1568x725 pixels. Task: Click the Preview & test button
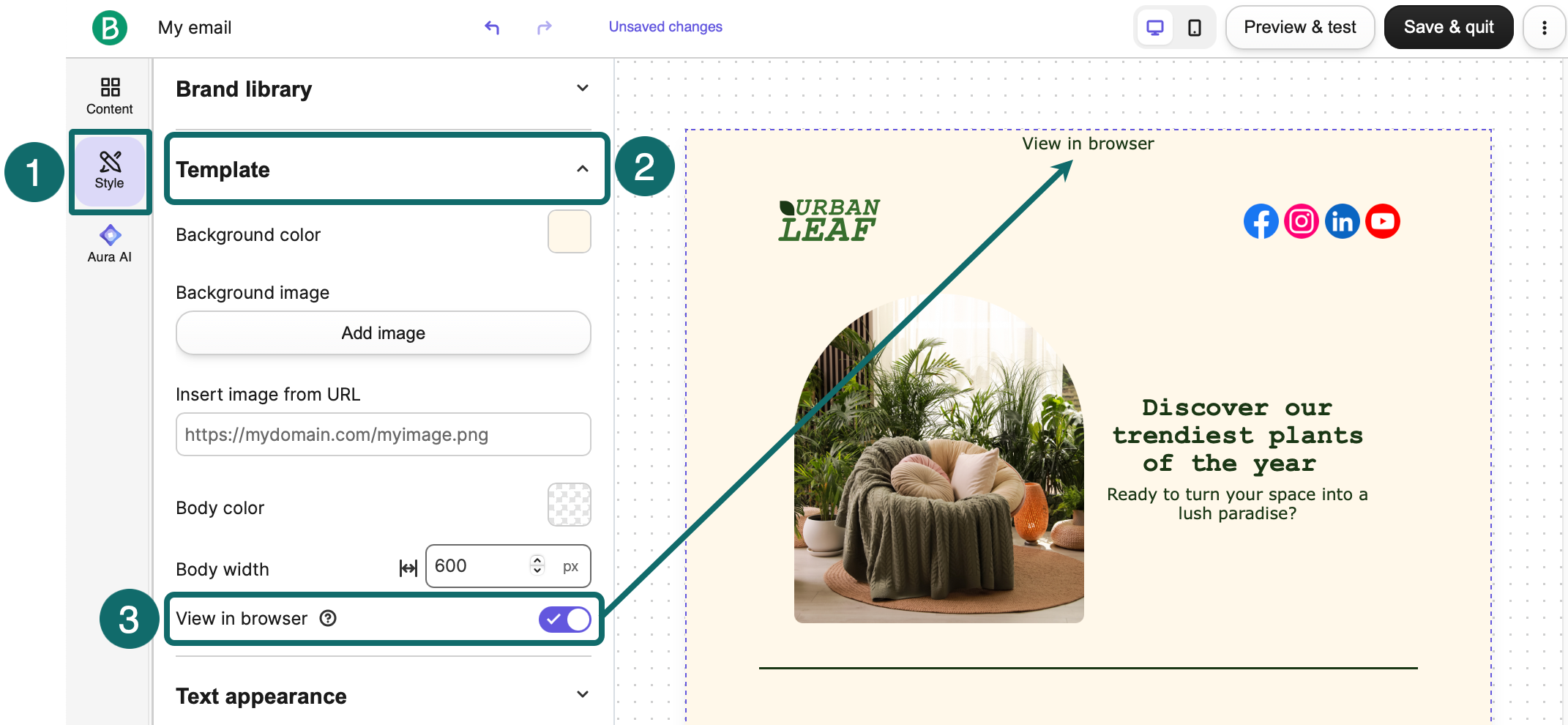pos(1299,27)
